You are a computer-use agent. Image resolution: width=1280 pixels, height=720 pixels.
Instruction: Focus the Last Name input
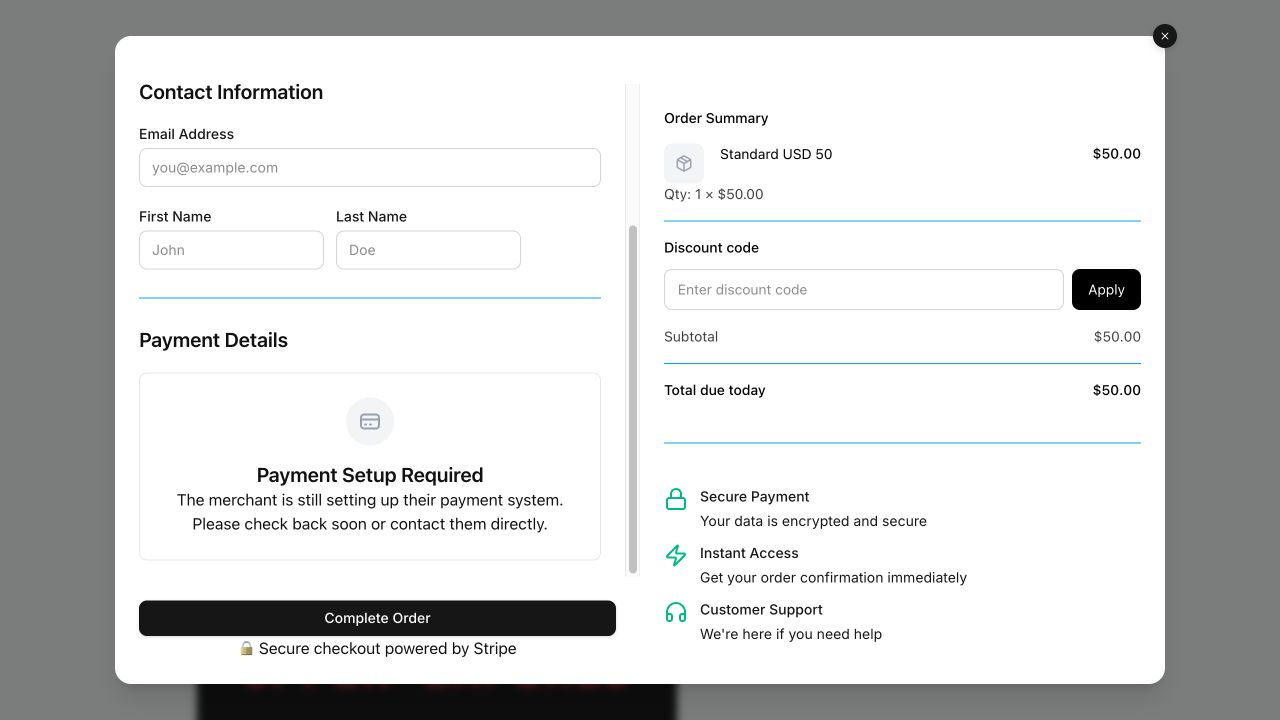428,250
